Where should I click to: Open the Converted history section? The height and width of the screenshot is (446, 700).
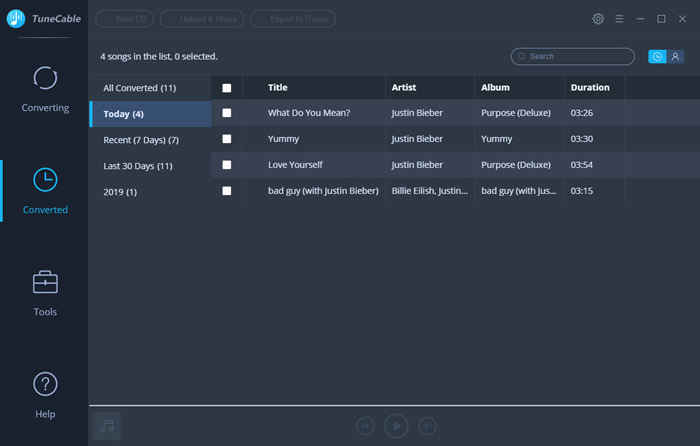[x=45, y=190]
